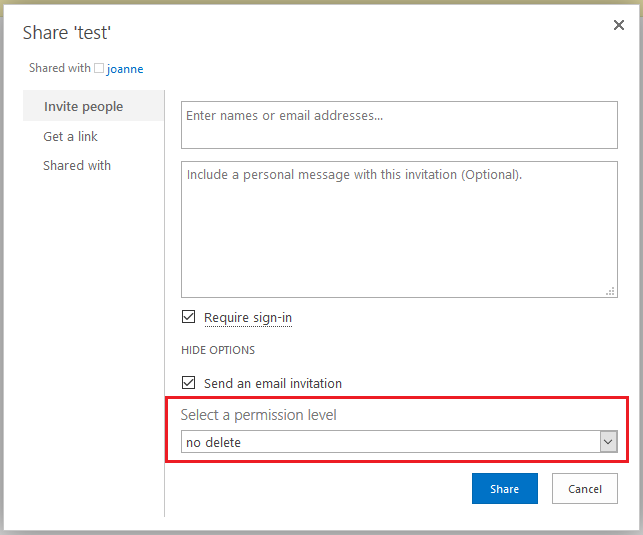Uncheck the Require sign-in checkbox
Viewport: 643px width, 535px height.
(x=188, y=317)
